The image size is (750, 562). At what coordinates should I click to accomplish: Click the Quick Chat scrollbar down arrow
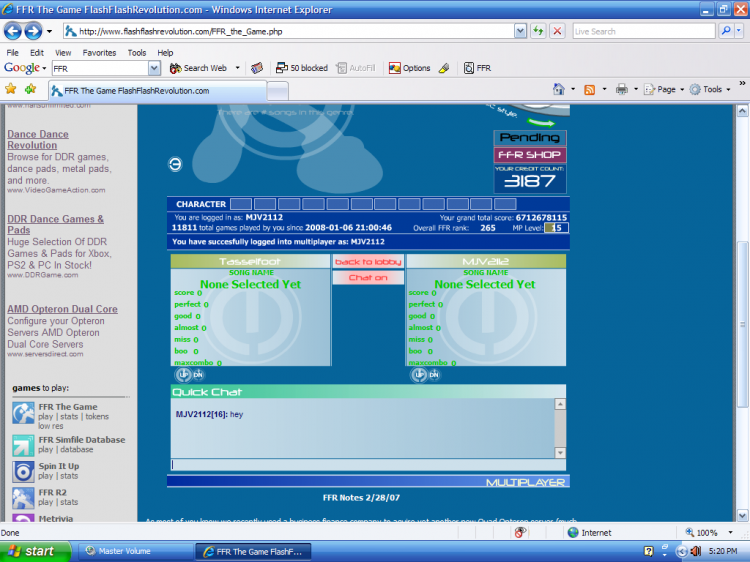tap(560, 452)
